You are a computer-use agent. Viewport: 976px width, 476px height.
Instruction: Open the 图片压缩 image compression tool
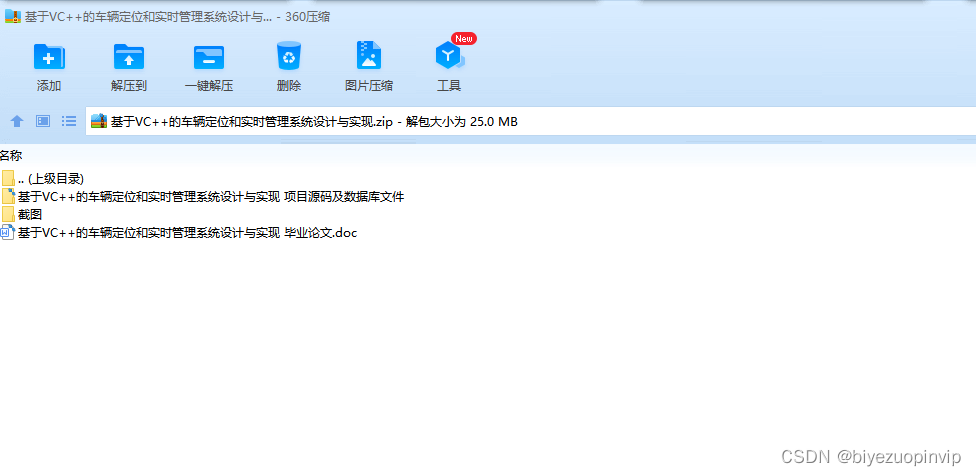(x=368, y=55)
